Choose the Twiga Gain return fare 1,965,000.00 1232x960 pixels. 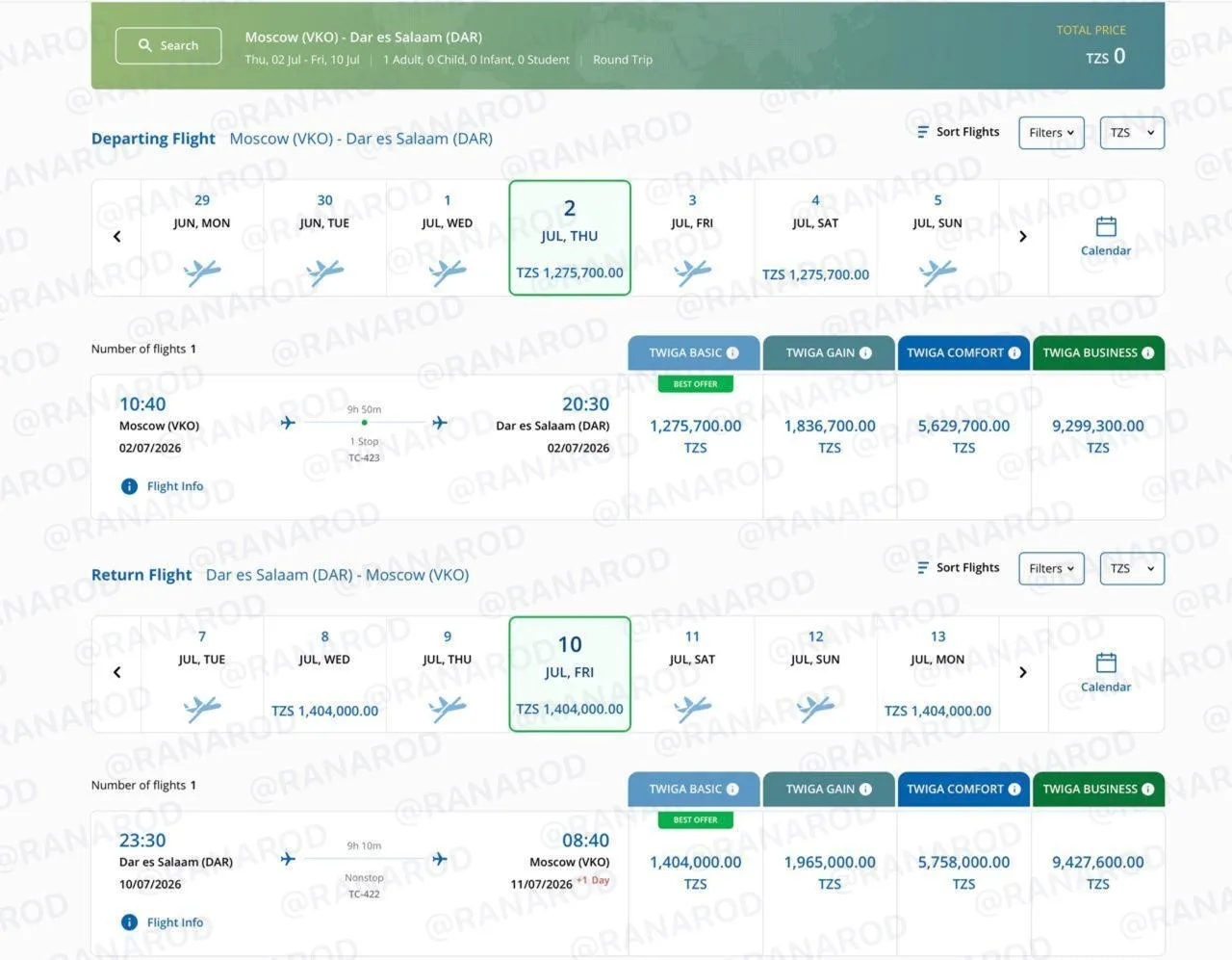(x=830, y=872)
